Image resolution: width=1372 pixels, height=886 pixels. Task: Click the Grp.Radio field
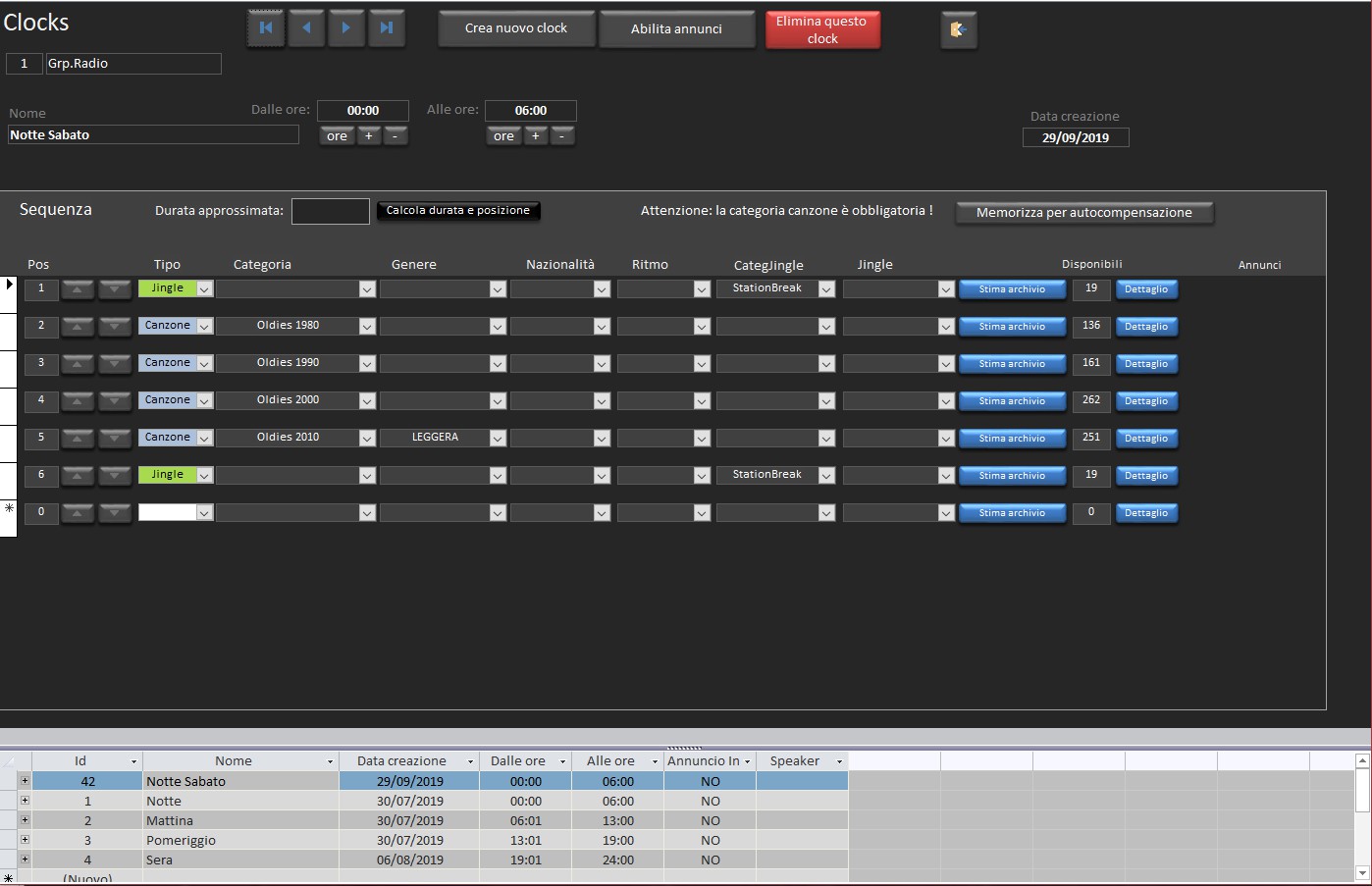[133, 64]
